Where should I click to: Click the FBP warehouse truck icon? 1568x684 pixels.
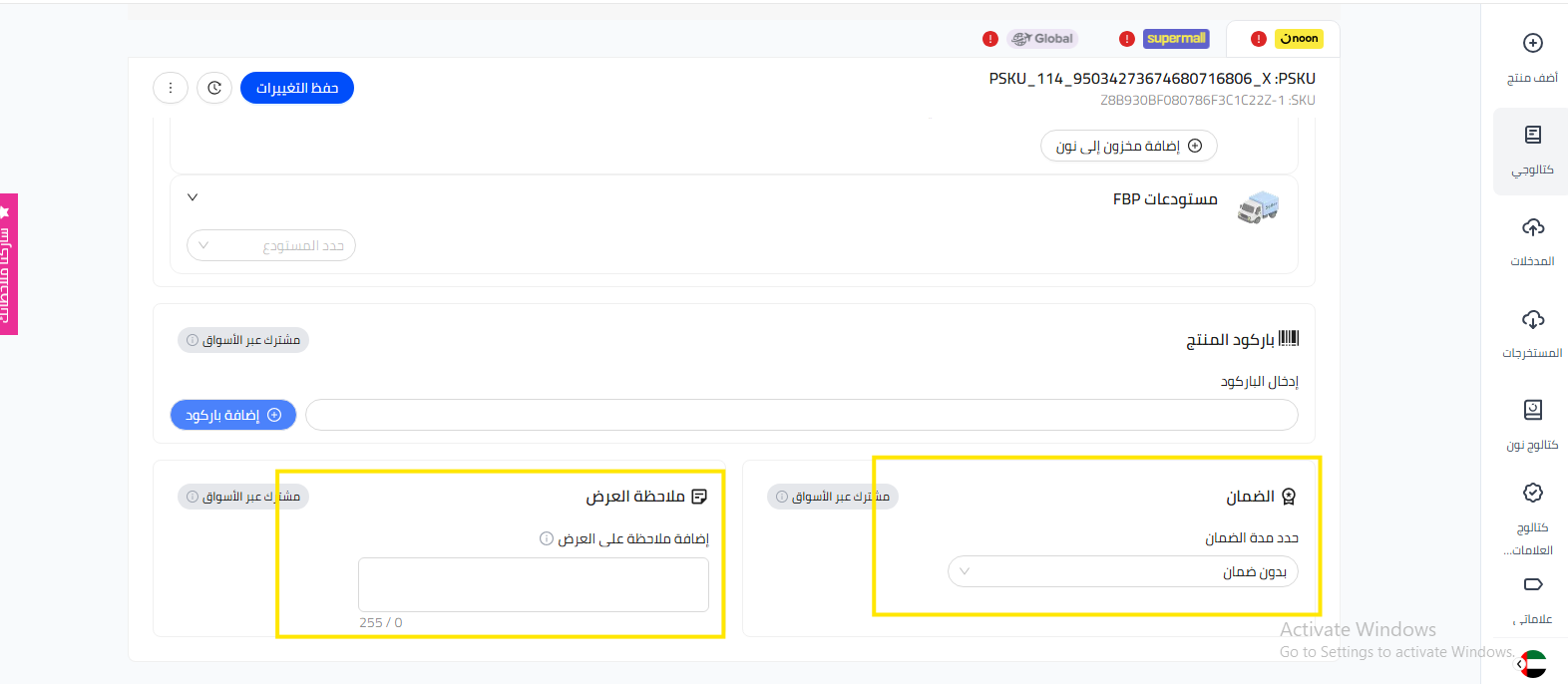[1259, 207]
